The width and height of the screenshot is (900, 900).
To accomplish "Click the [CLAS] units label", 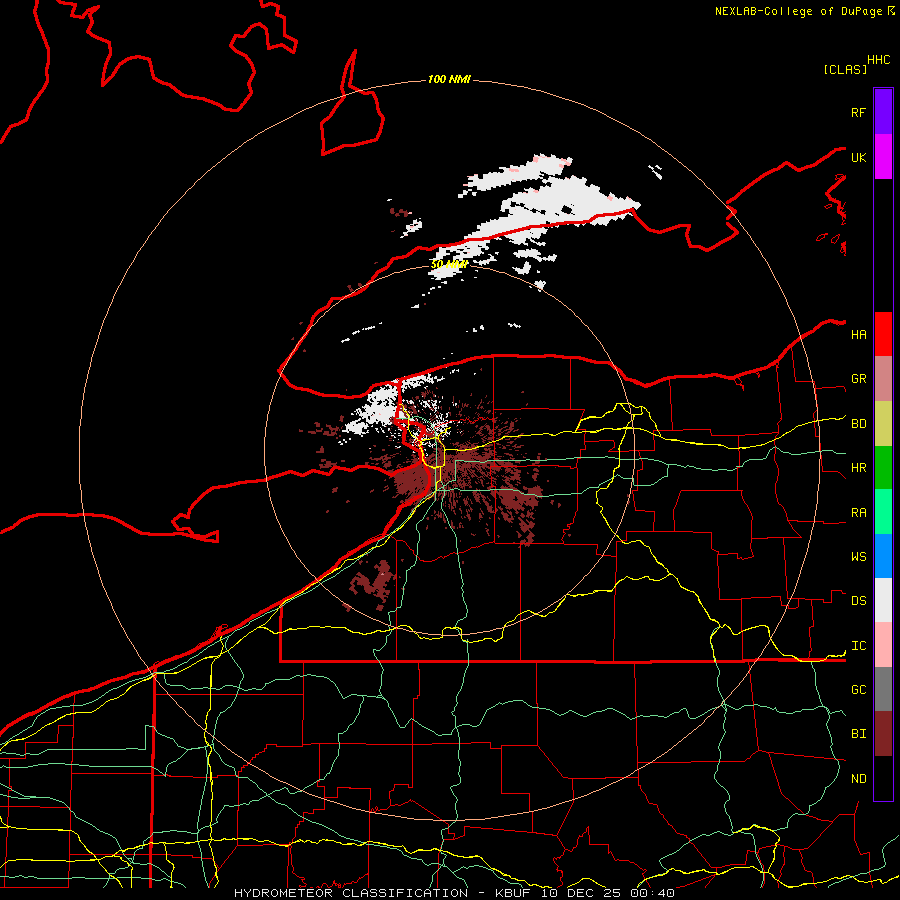I will (x=845, y=69).
